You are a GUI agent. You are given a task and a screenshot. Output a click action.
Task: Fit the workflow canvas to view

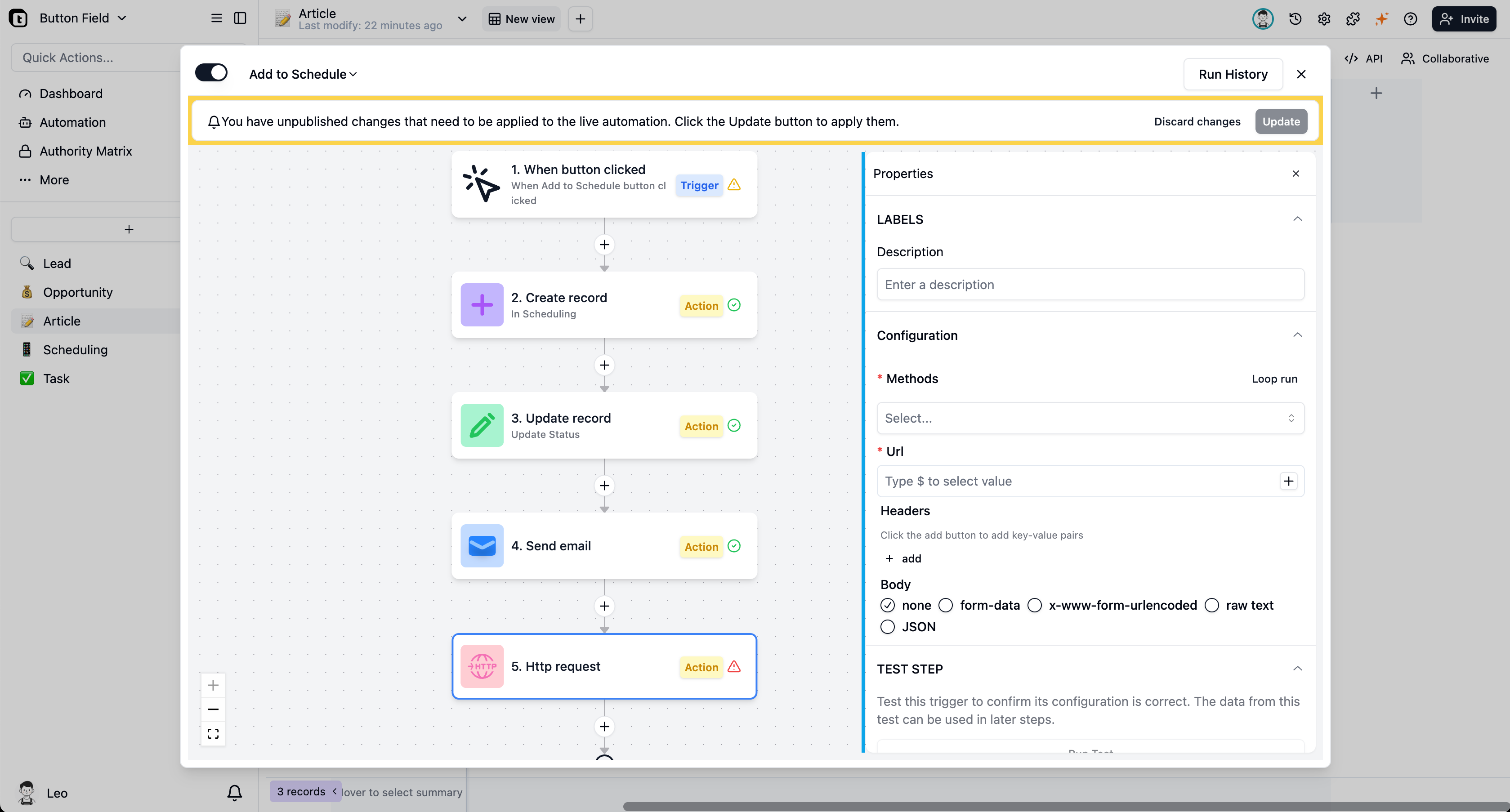pyautogui.click(x=213, y=733)
